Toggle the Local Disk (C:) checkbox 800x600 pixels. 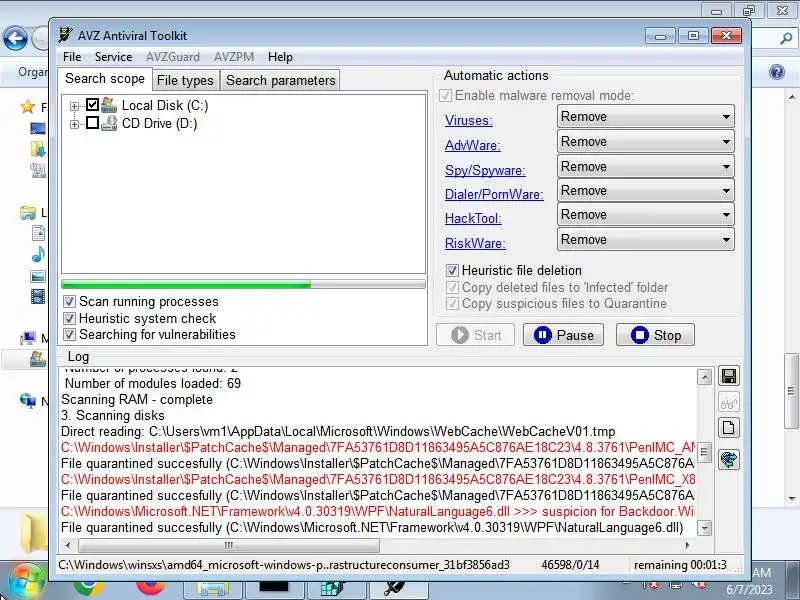click(x=92, y=105)
